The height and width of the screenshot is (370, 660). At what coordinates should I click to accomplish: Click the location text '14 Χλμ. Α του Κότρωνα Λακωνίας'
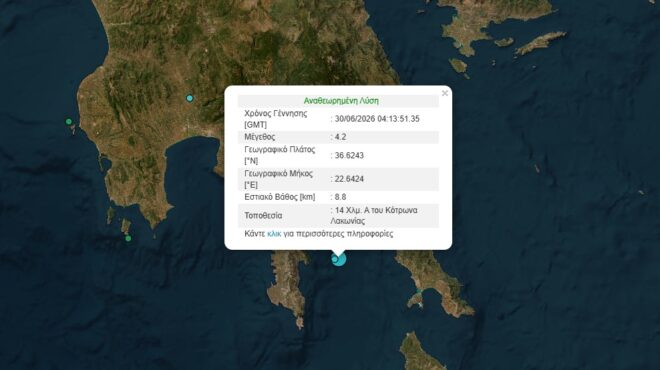[x=374, y=216]
